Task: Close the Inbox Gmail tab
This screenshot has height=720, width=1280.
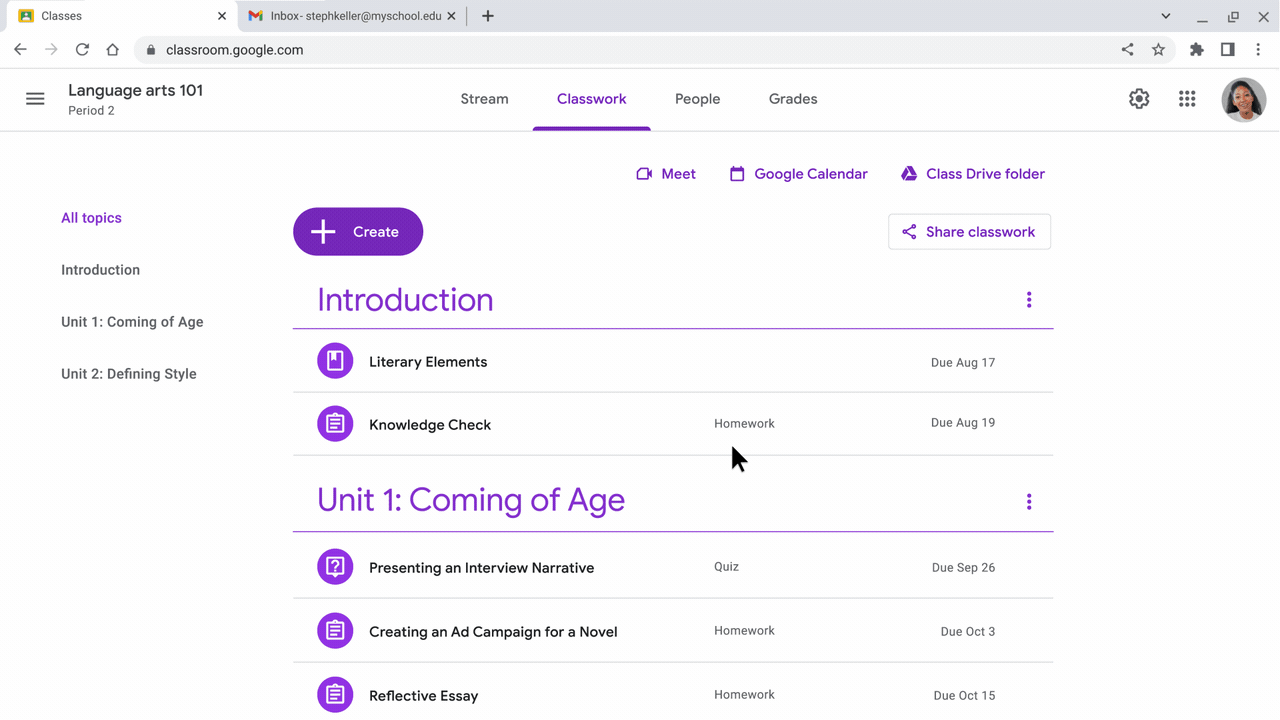Action: pyautogui.click(x=451, y=16)
